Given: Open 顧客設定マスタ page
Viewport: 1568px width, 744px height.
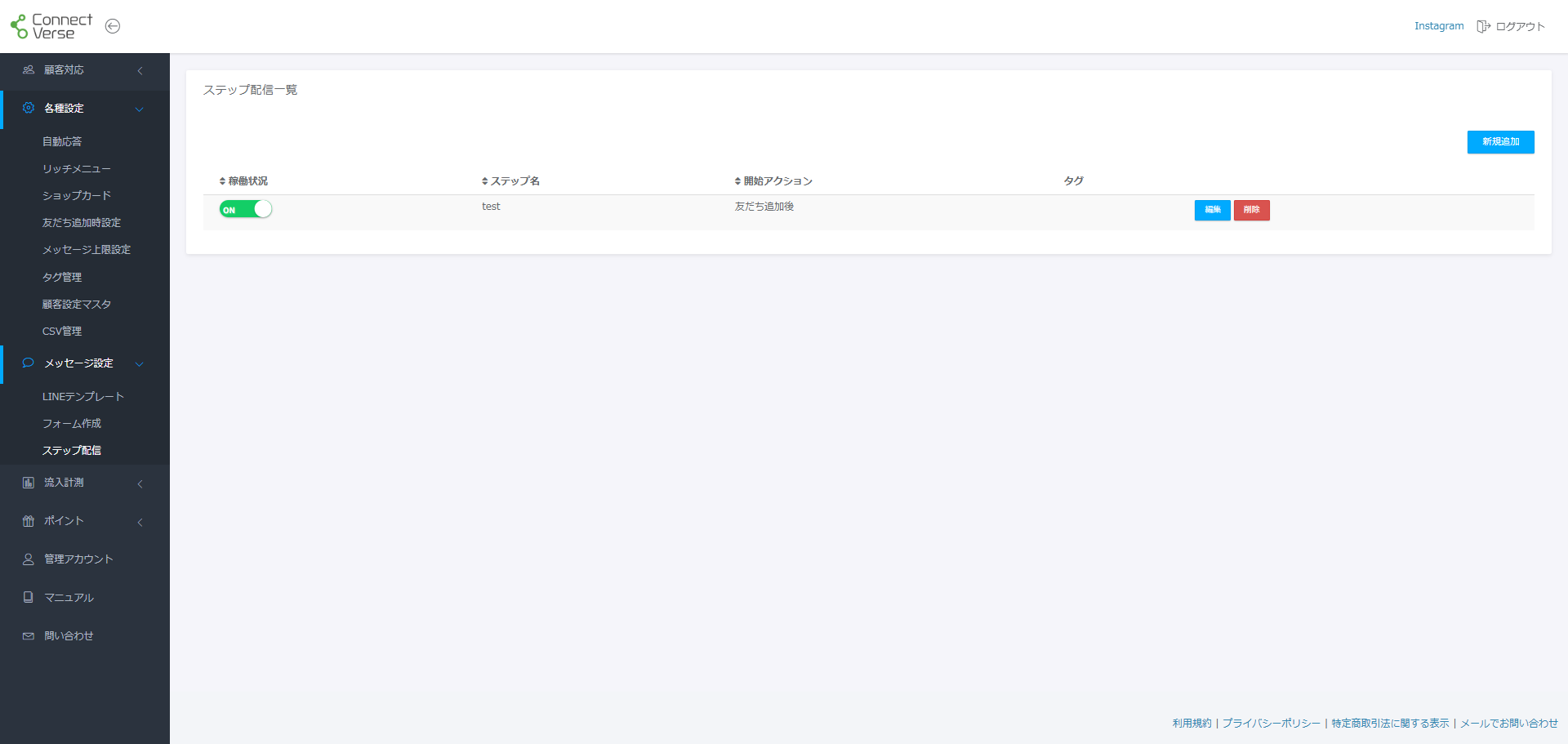Looking at the screenshot, I should click(x=77, y=304).
